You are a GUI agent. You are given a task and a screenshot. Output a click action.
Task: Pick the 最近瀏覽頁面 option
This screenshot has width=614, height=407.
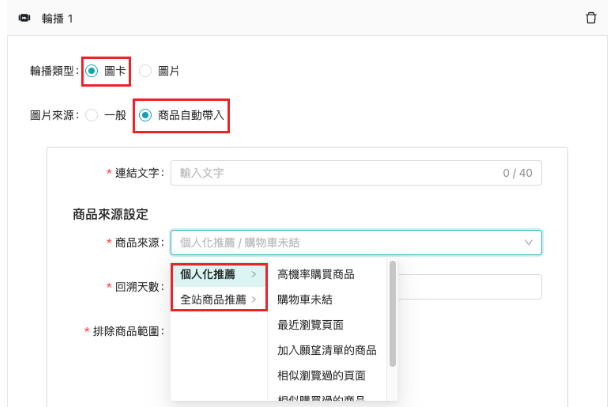310,324
